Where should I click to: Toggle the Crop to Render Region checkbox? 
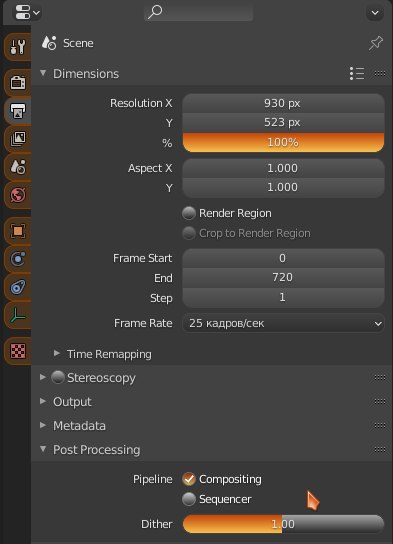(x=189, y=233)
